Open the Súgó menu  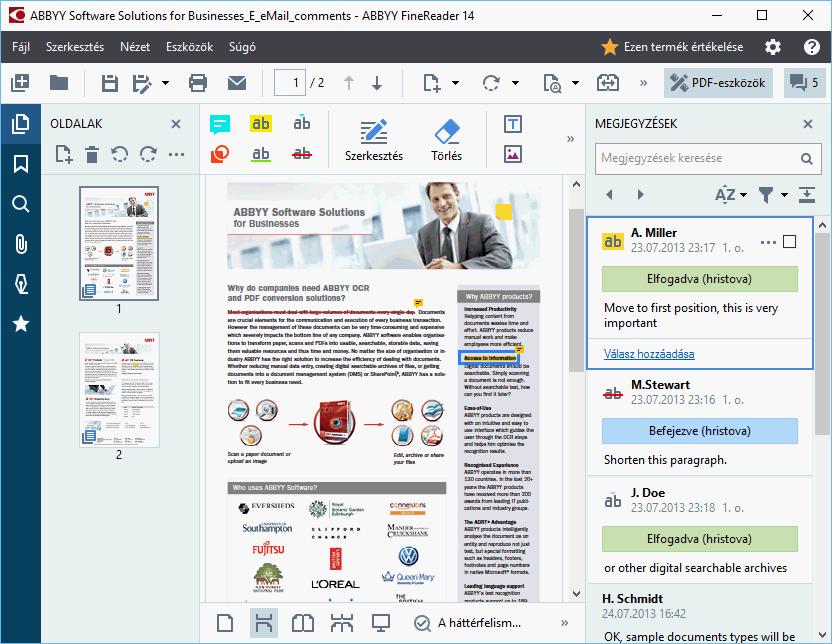pyautogui.click(x=242, y=47)
